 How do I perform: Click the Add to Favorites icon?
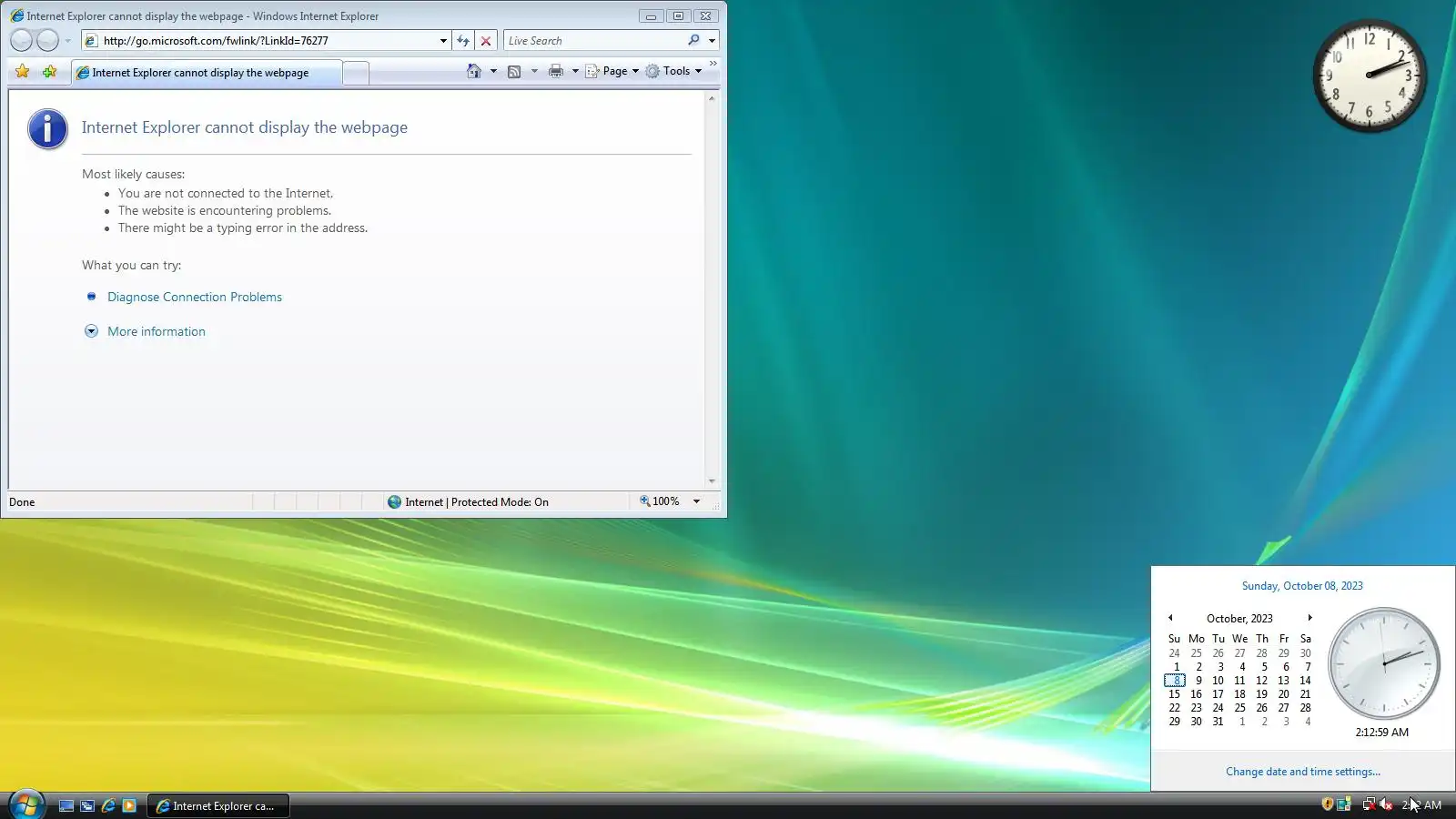click(49, 72)
